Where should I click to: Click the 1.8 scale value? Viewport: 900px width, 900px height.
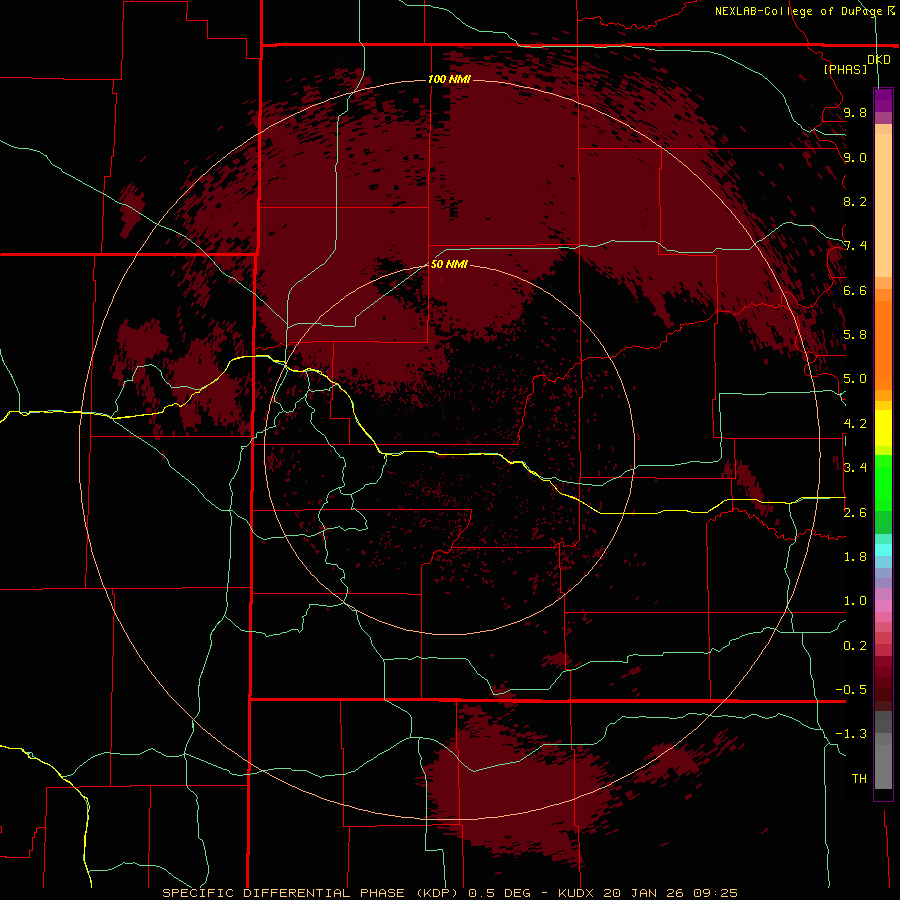855,557
